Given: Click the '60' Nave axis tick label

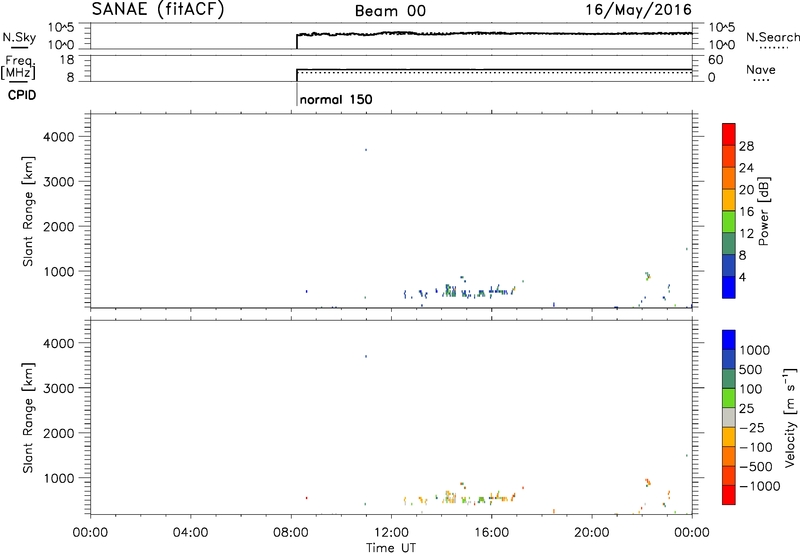Looking at the screenshot, I should pyautogui.click(x=715, y=60).
